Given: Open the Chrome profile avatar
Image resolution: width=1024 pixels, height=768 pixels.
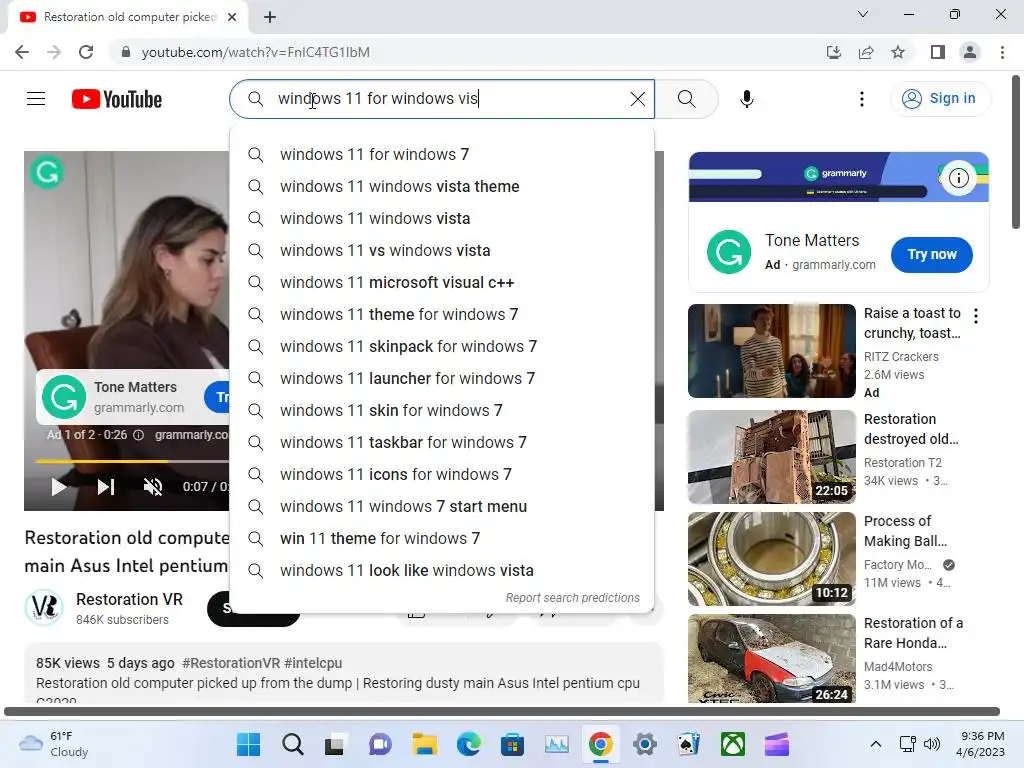Looking at the screenshot, I should pyautogui.click(x=970, y=52).
